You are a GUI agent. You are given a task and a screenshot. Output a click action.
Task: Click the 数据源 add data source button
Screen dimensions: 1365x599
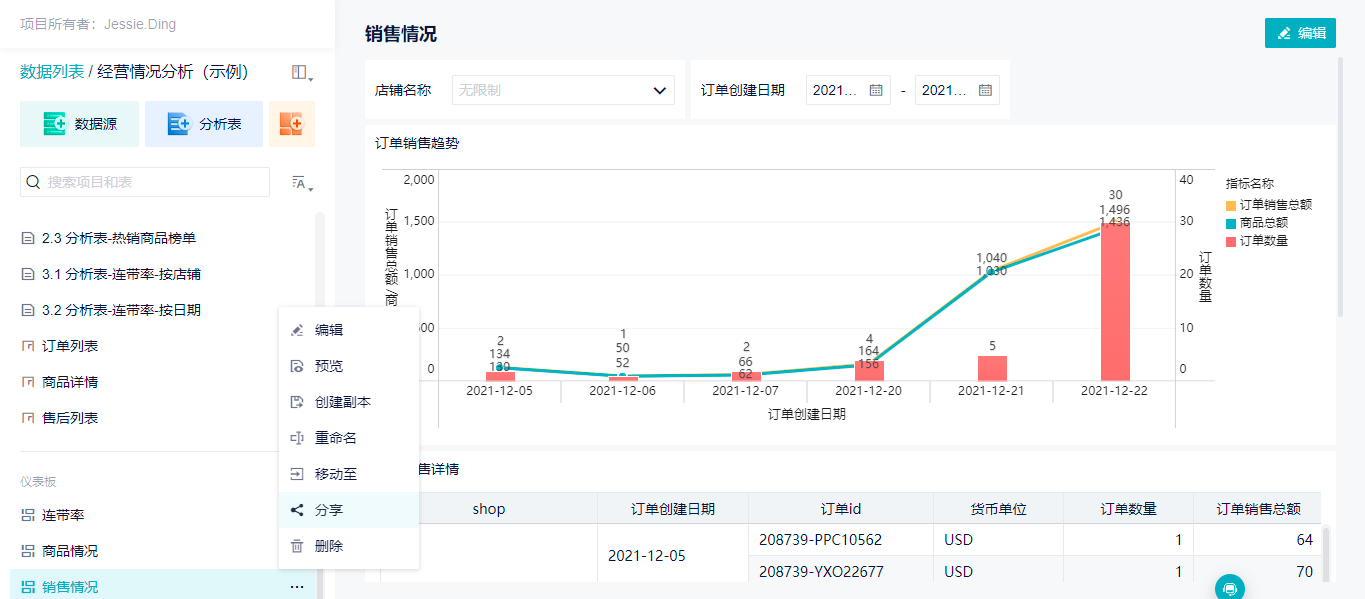point(79,124)
